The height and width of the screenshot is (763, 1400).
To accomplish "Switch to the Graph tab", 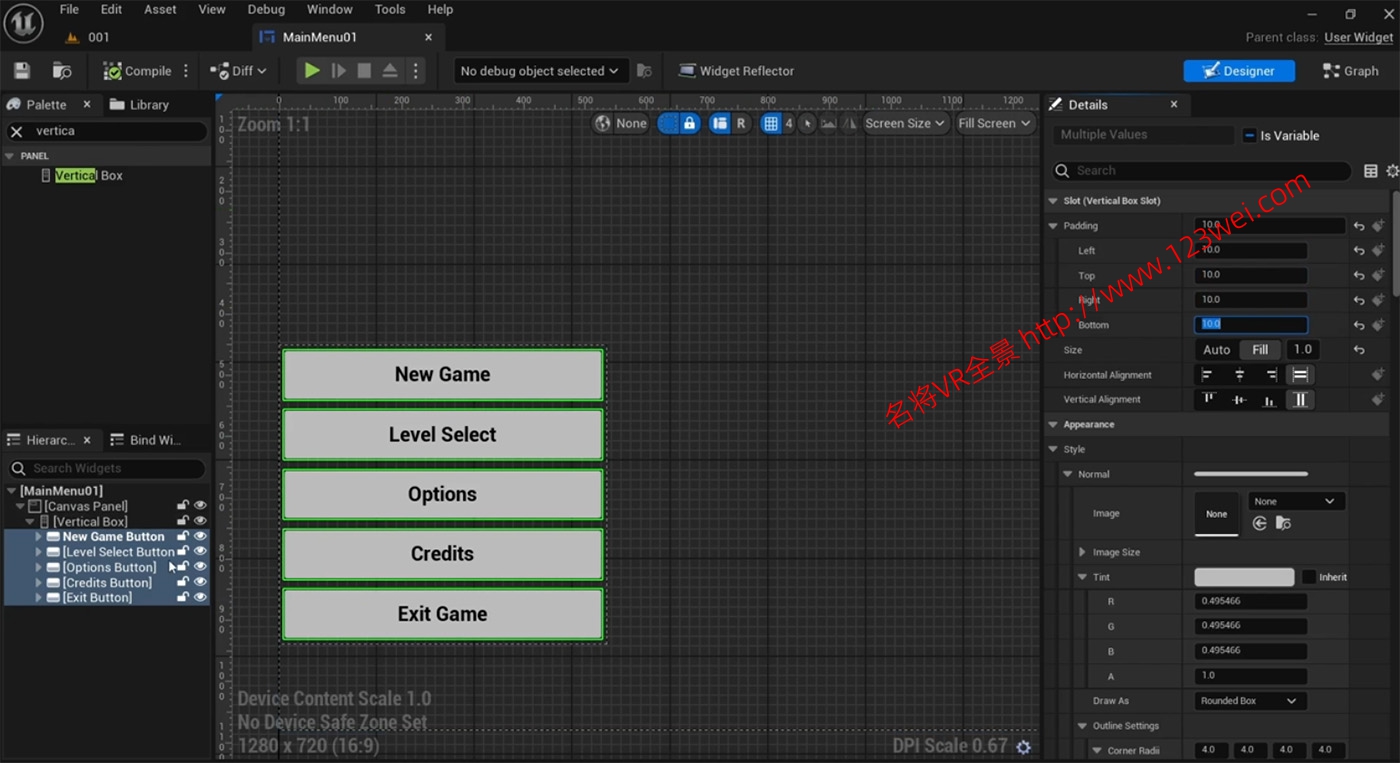I will tap(1351, 70).
